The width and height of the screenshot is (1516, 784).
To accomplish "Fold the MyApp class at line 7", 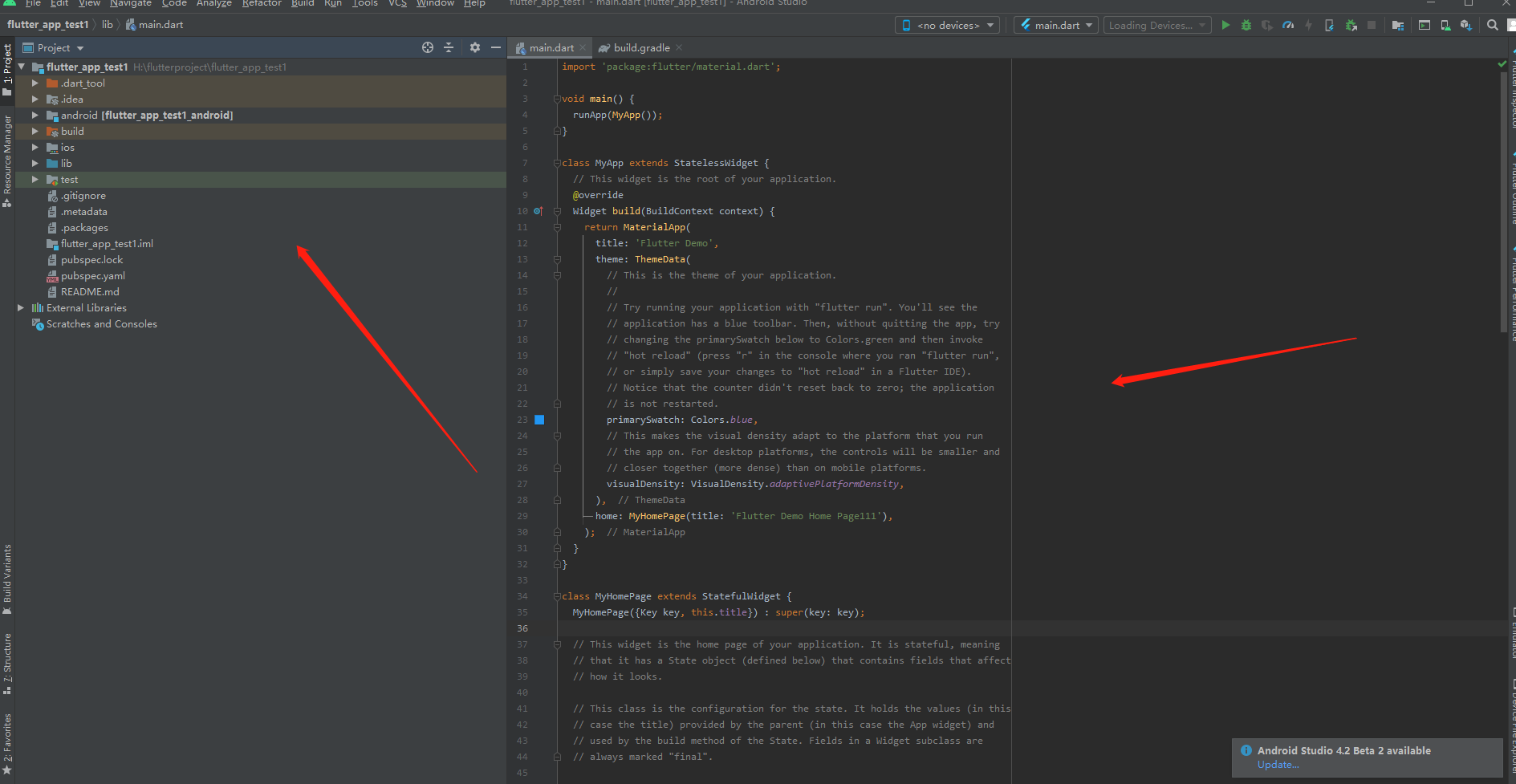I will pyautogui.click(x=557, y=163).
